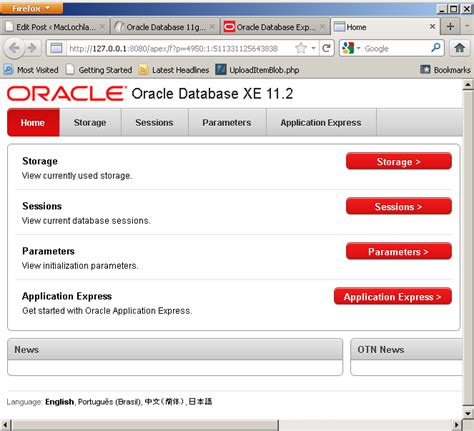The width and height of the screenshot is (474, 431).
Task: Open the Most Visited bookmark icon
Action: (x=8, y=70)
